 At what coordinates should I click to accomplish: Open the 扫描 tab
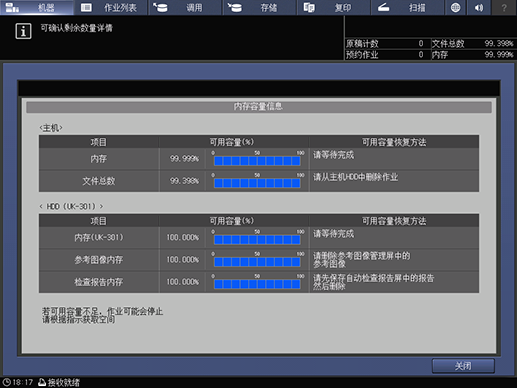pos(408,7)
